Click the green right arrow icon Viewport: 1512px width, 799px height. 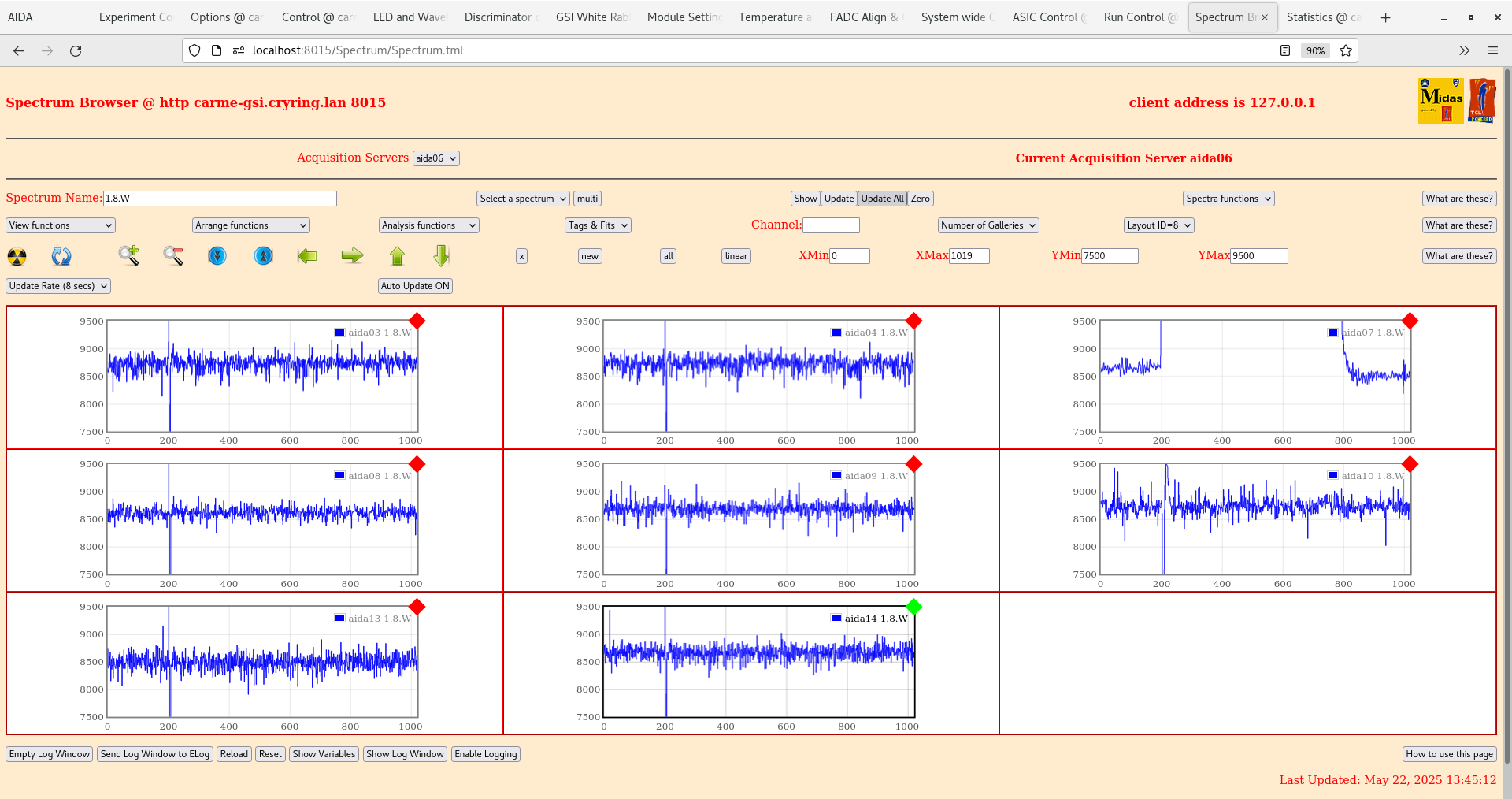pyautogui.click(x=352, y=256)
